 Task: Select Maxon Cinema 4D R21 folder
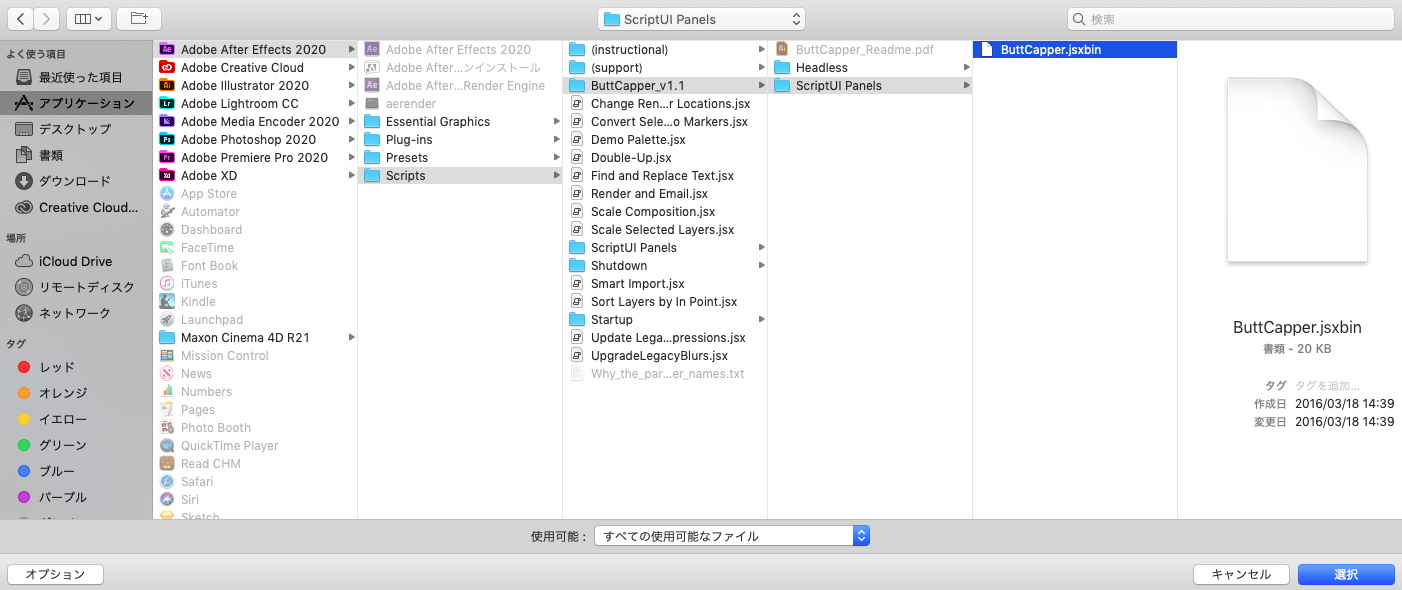pyautogui.click(x=255, y=337)
